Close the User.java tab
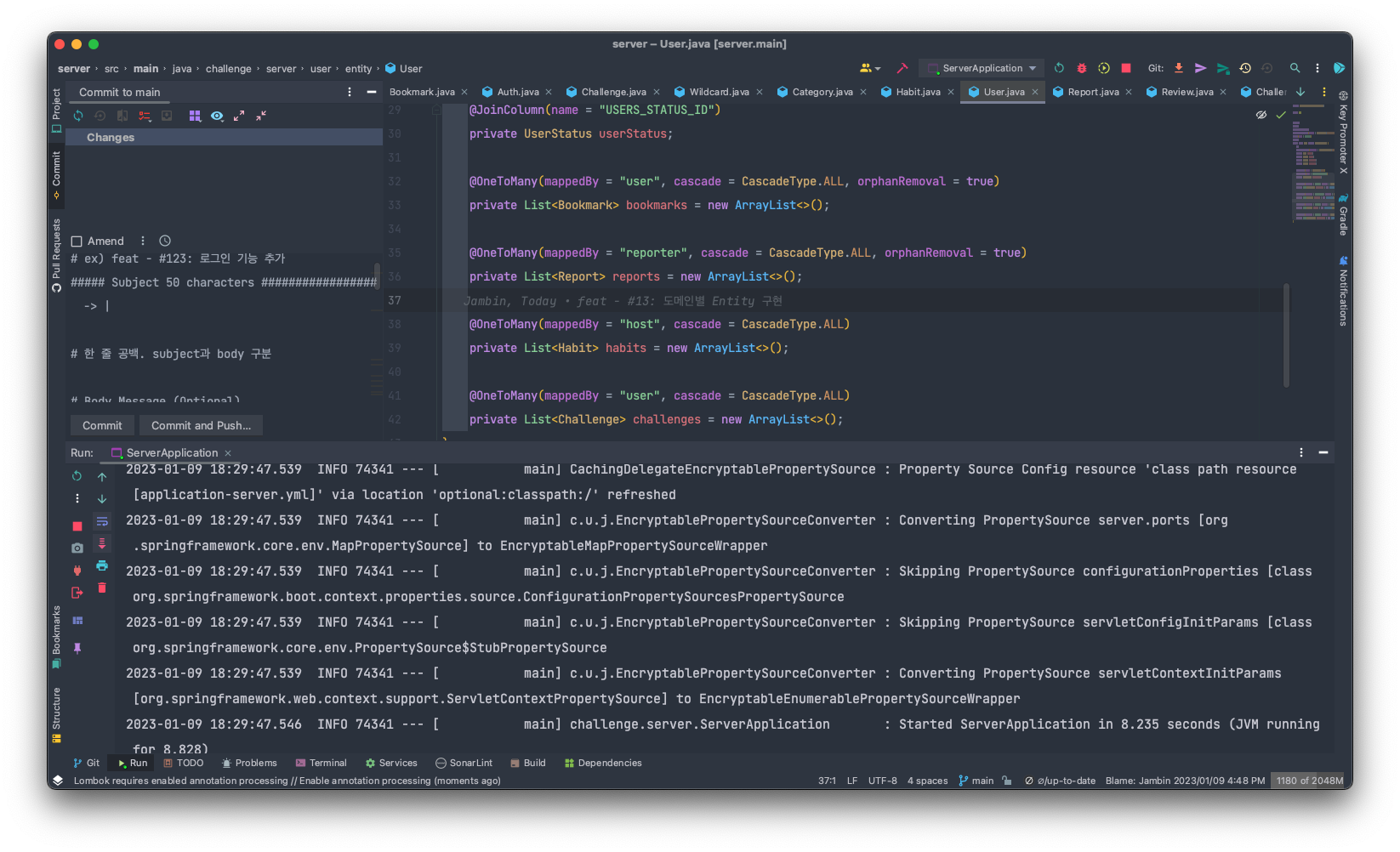 1035,92
